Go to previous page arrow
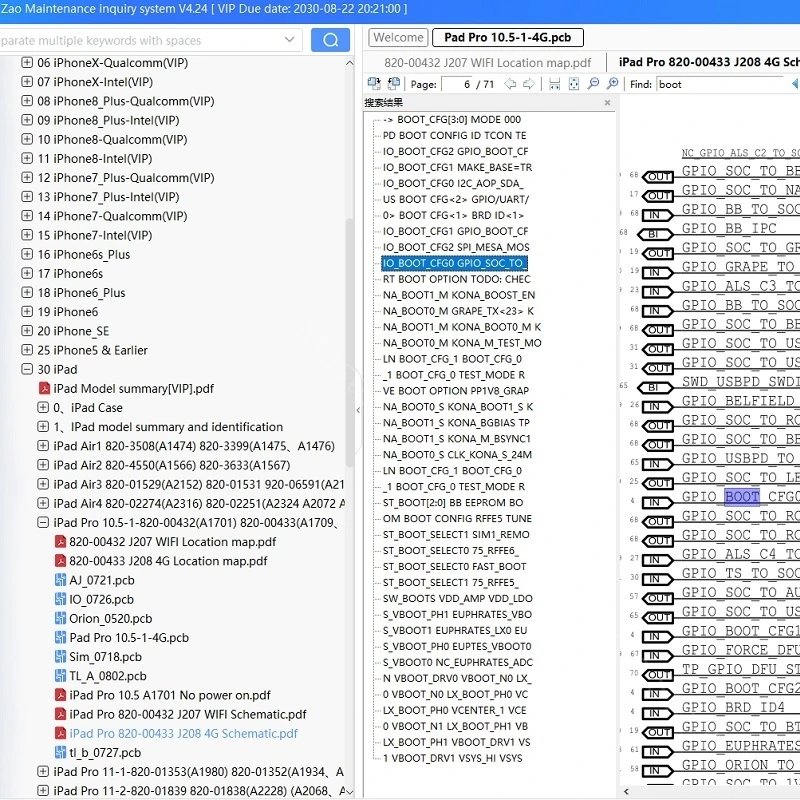 (510, 84)
